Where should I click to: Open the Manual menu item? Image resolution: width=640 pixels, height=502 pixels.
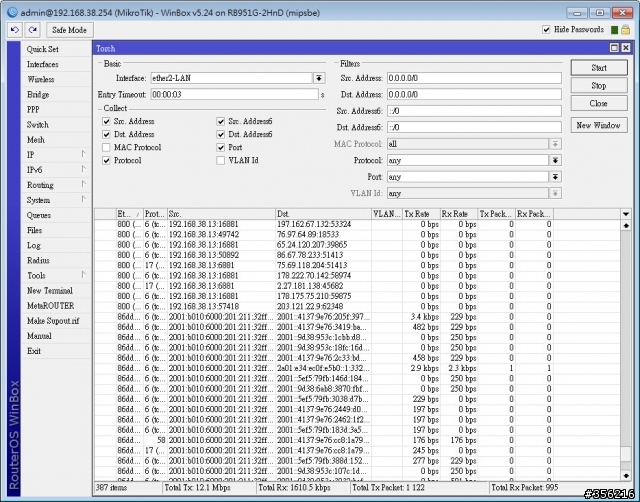56,336
